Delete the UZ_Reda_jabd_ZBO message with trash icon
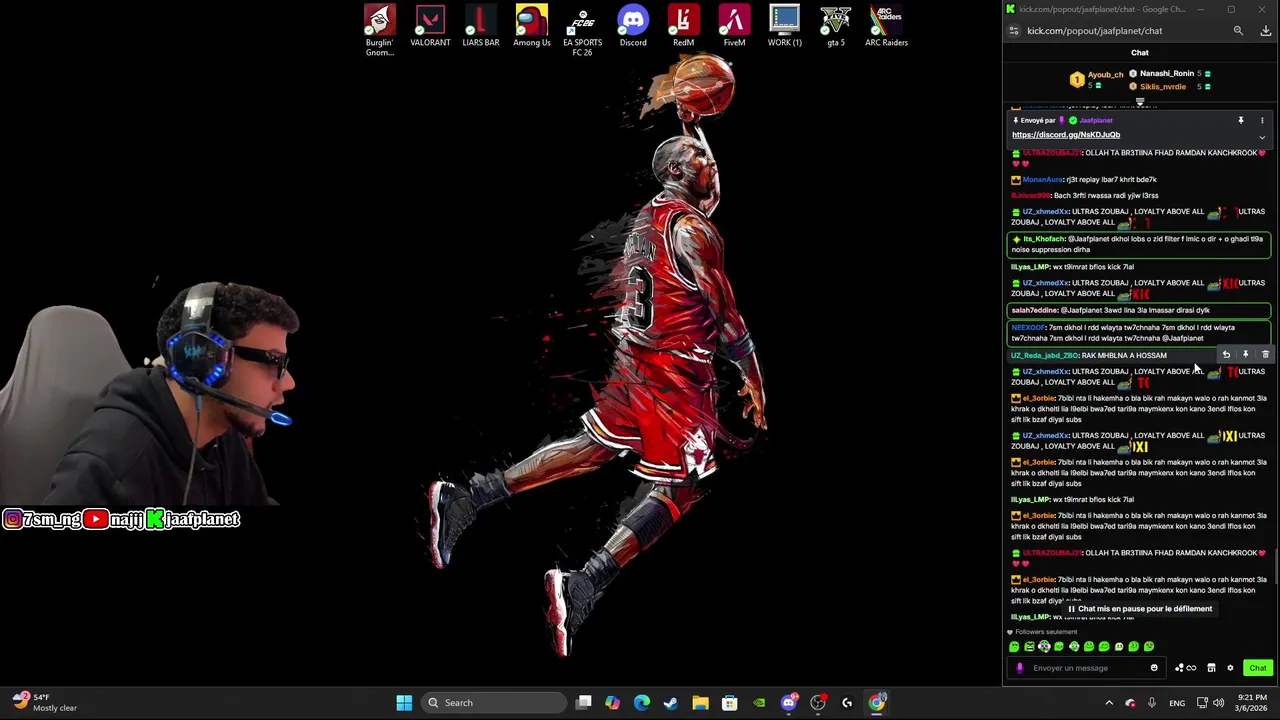 1265,355
